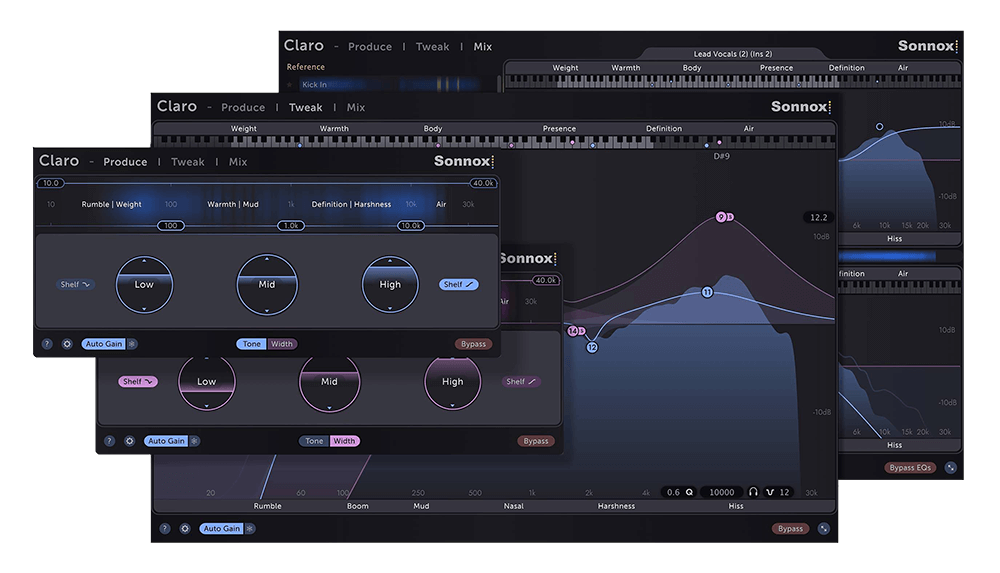Open the settings gear in the Tweak window footer
The image size is (1000, 573).
pos(185,528)
